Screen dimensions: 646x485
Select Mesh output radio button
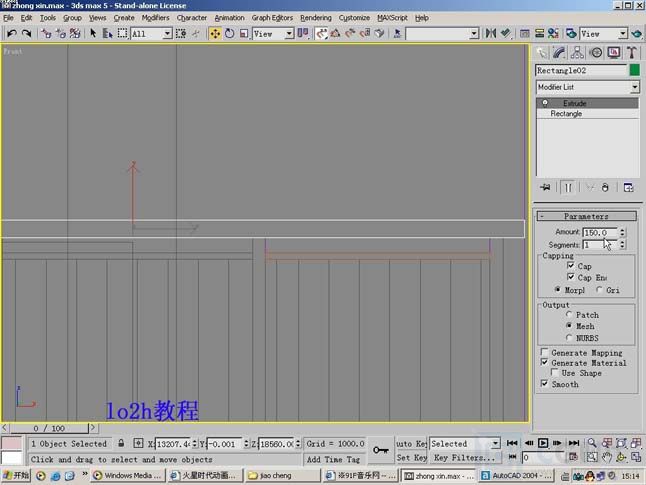coord(569,326)
